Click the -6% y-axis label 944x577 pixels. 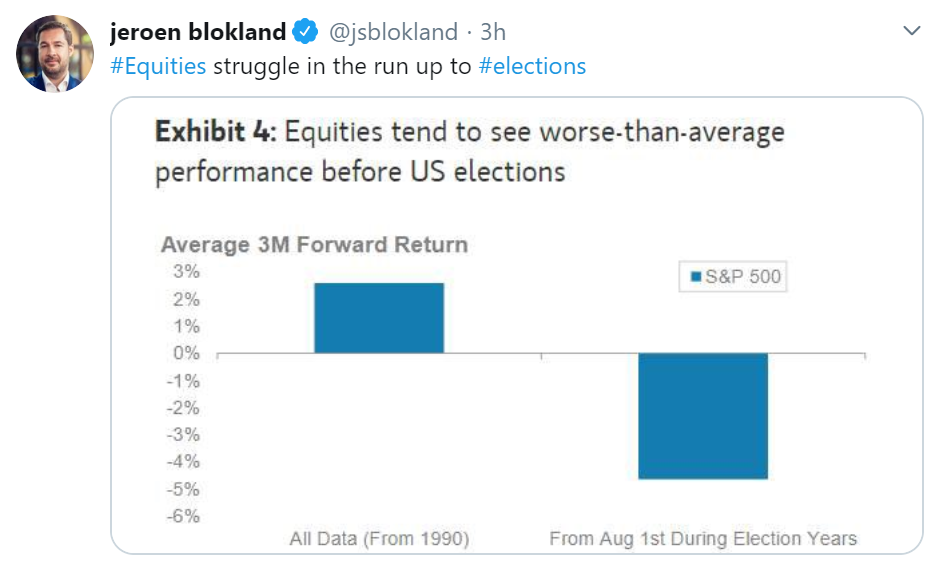coord(186,516)
